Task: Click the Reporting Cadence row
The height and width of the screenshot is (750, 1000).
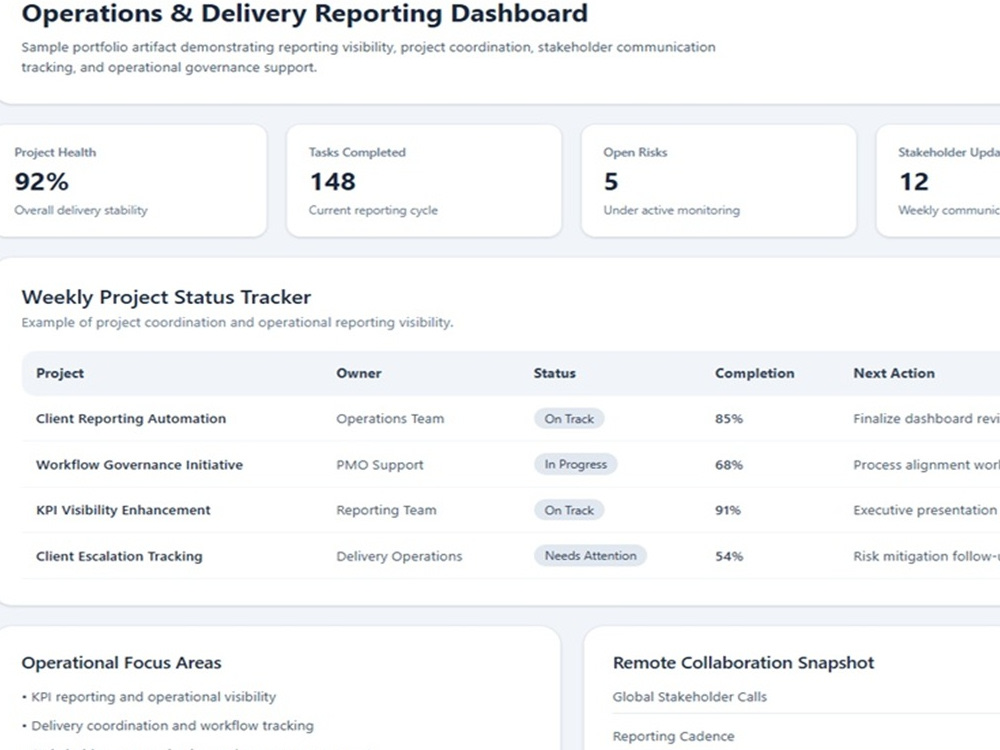Action: click(806, 737)
